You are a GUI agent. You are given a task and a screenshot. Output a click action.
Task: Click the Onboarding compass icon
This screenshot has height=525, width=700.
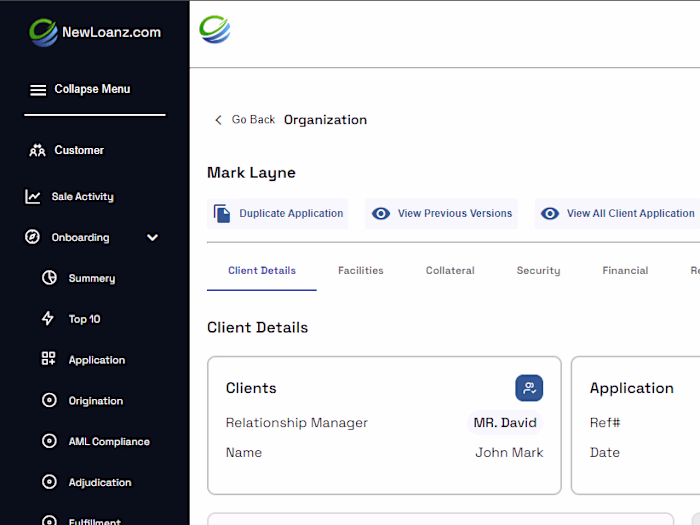(33, 238)
